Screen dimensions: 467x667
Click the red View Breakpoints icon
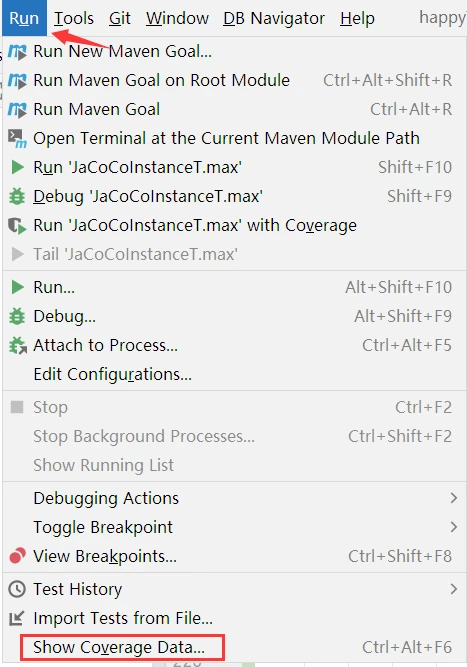[x=17, y=556]
